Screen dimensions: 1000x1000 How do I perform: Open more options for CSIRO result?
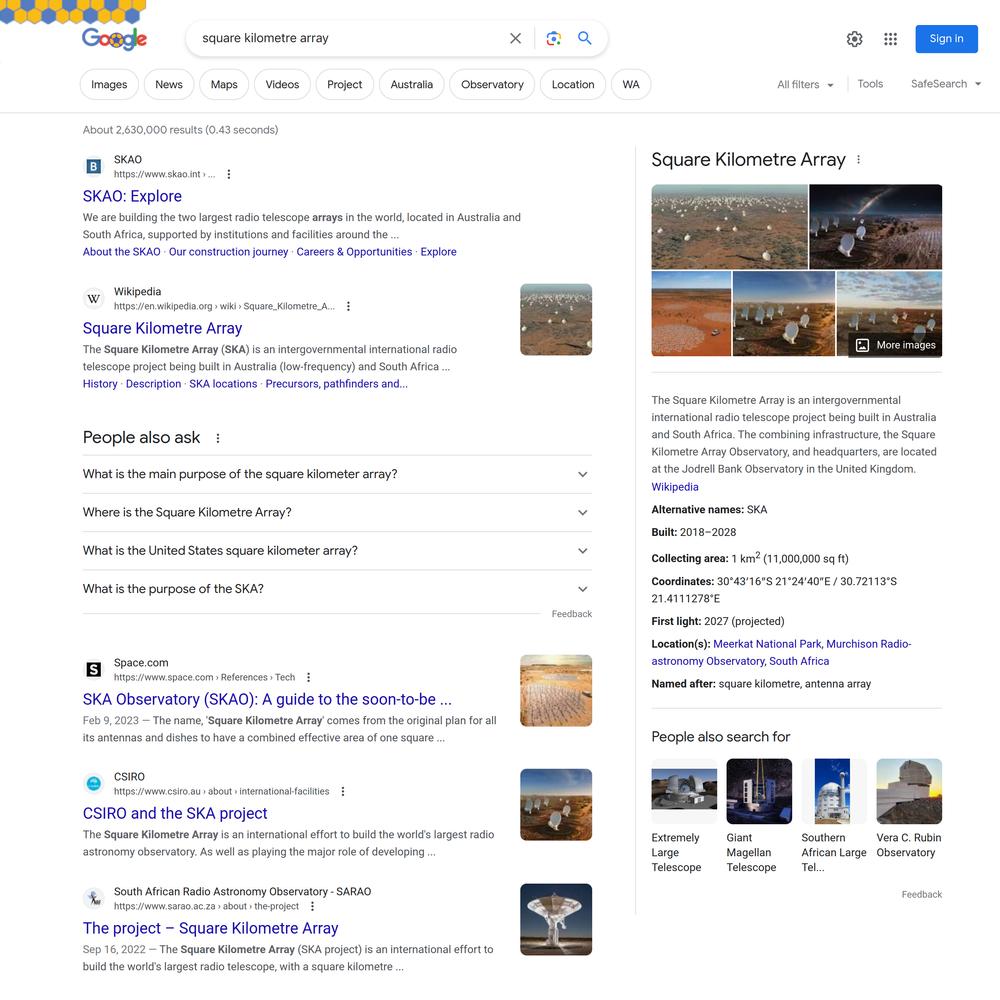tap(343, 791)
